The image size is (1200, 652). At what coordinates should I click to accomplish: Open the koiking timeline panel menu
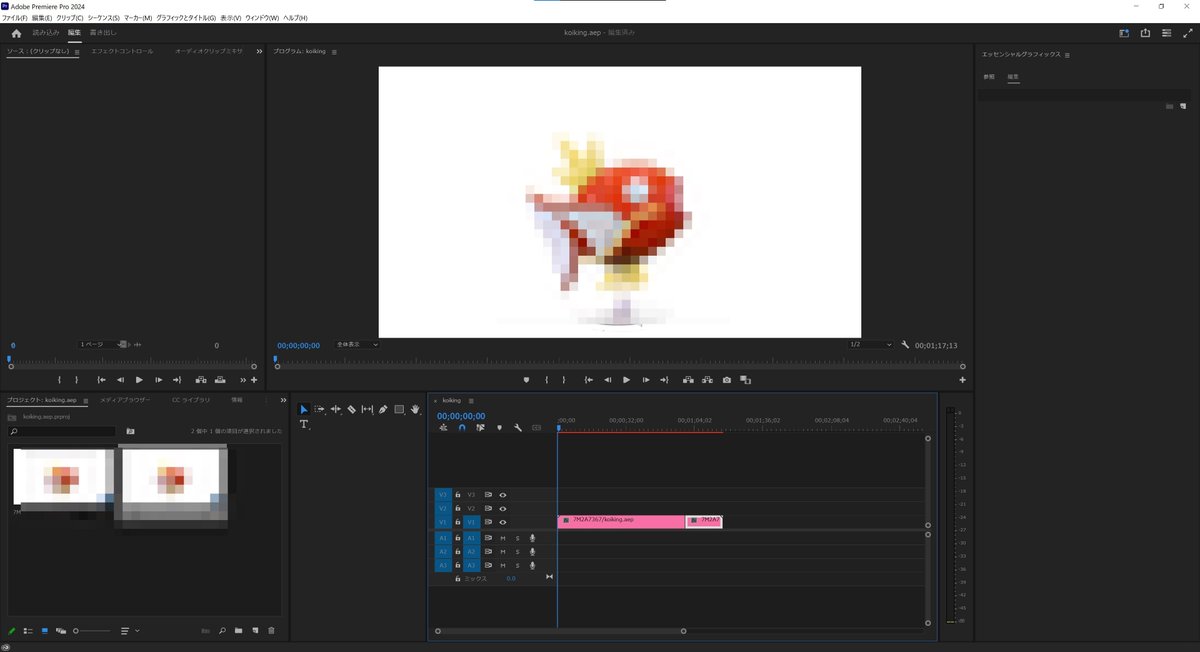point(471,400)
